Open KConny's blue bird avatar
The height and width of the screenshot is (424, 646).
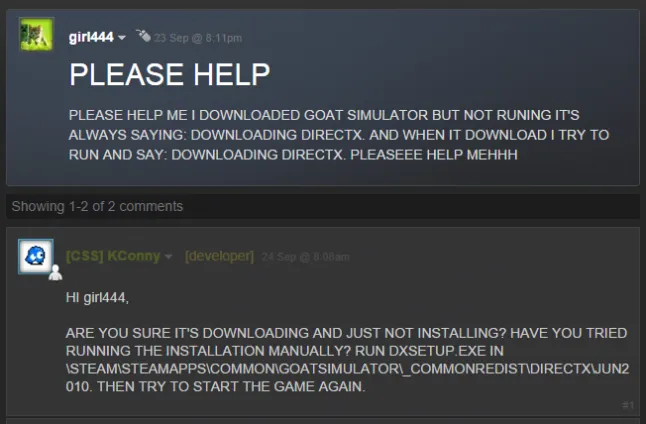[x=36, y=256]
